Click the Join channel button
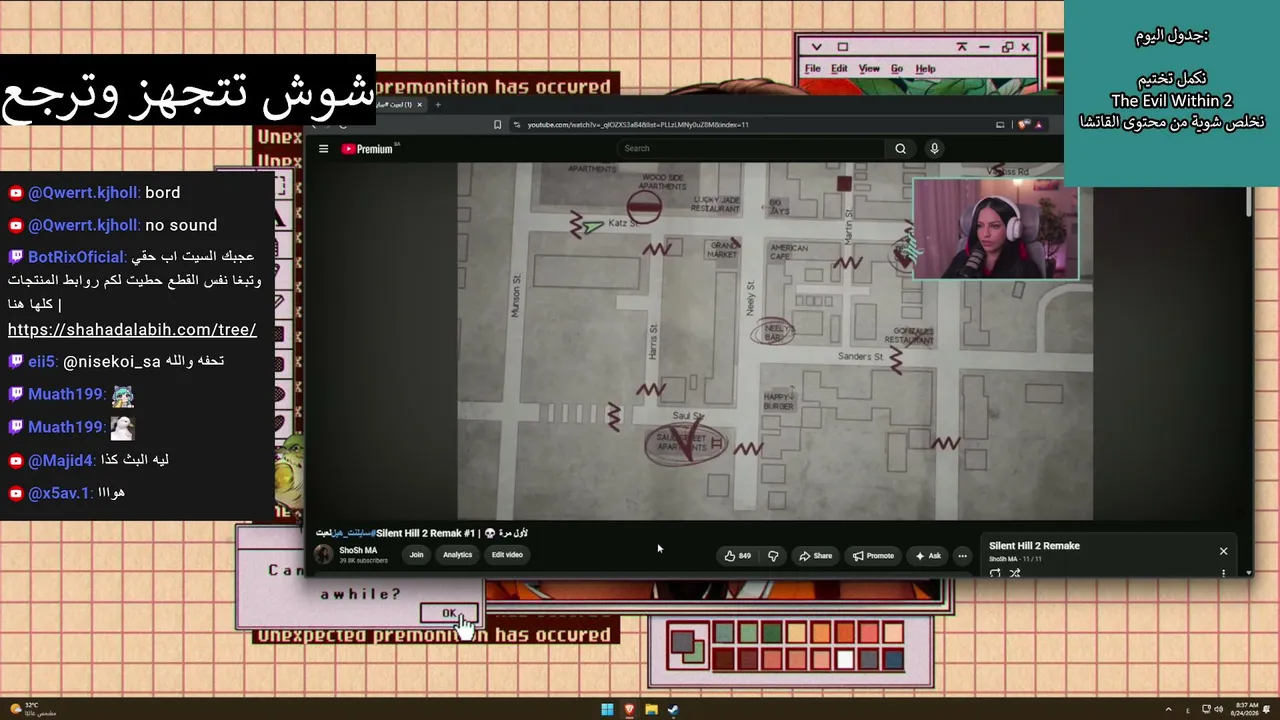 [416, 555]
